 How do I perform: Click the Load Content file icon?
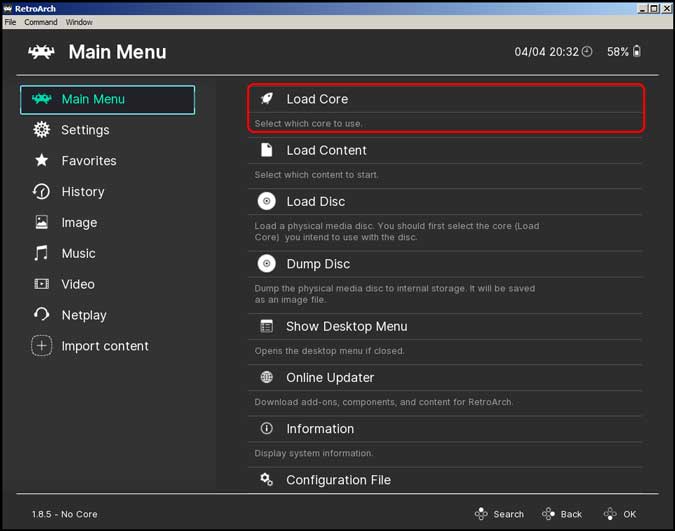[266, 150]
